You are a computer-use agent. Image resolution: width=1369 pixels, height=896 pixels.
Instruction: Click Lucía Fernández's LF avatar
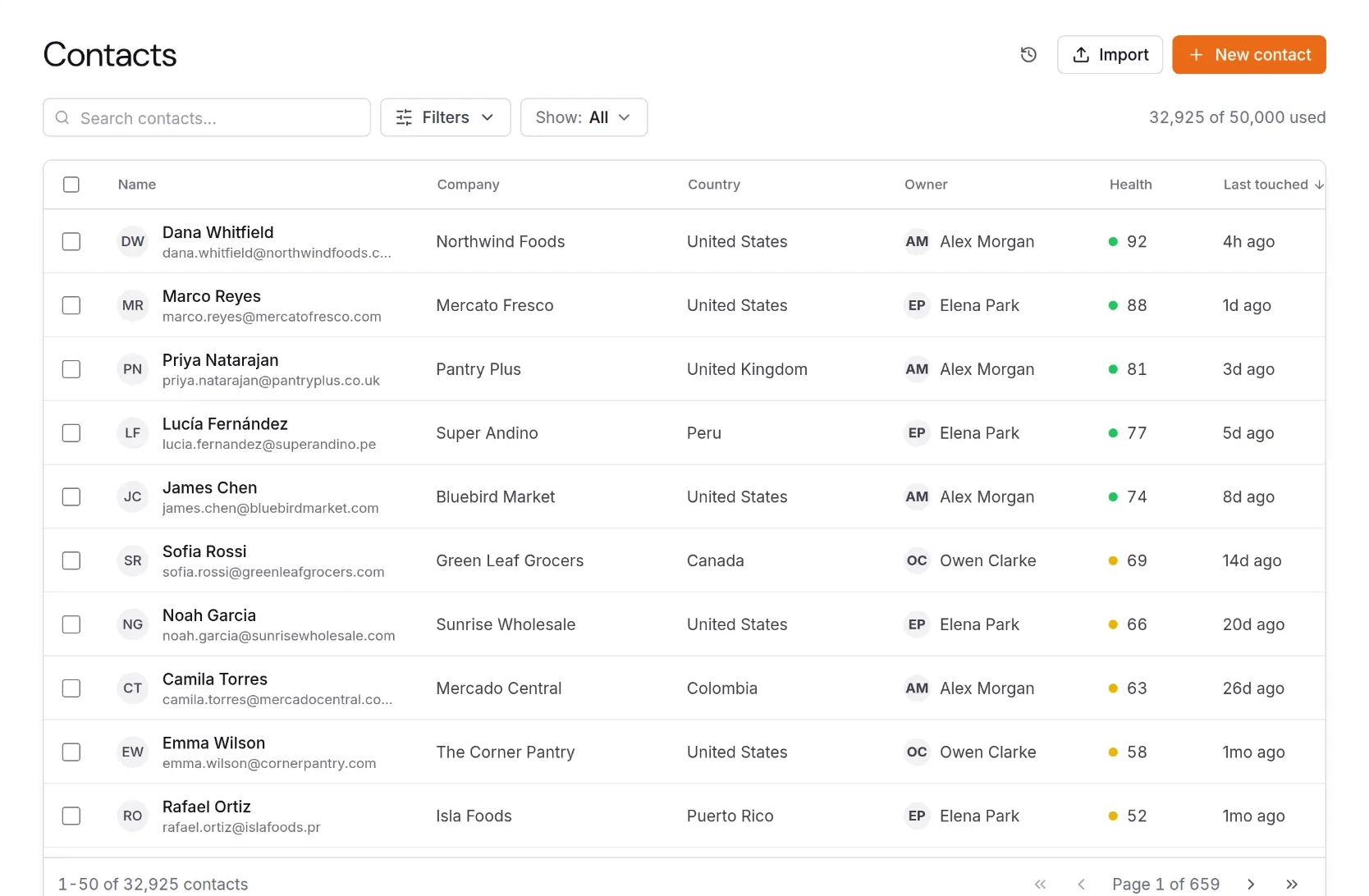[x=132, y=433]
